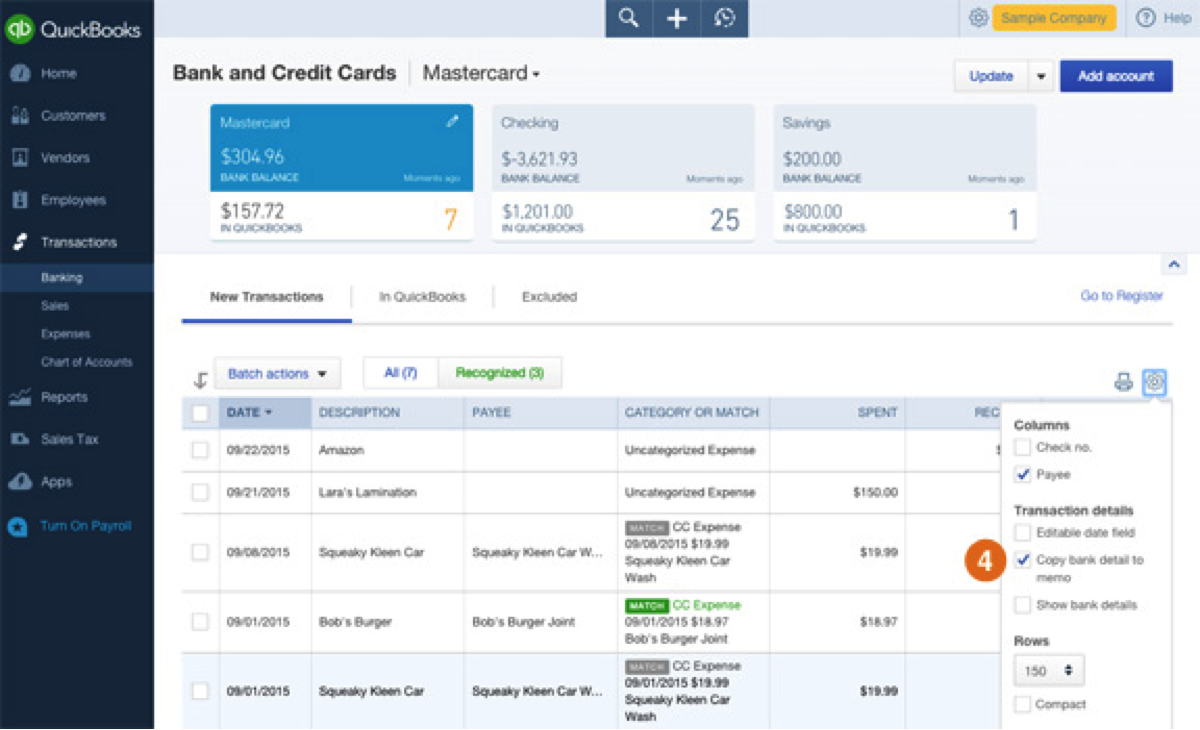Select the All (7) filter tab
Image resolution: width=1200 pixels, height=730 pixels.
tap(400, 373)
